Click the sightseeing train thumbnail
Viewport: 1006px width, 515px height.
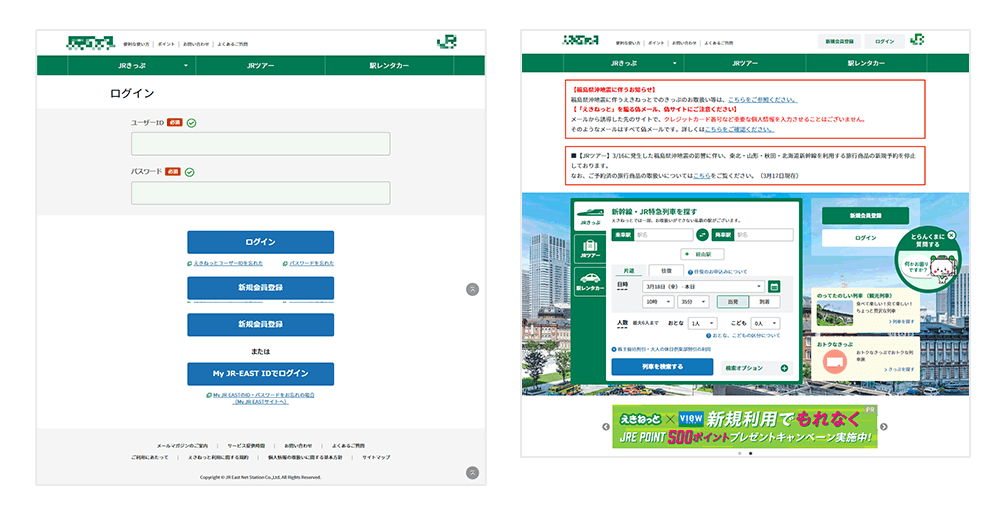click(834, 312)
